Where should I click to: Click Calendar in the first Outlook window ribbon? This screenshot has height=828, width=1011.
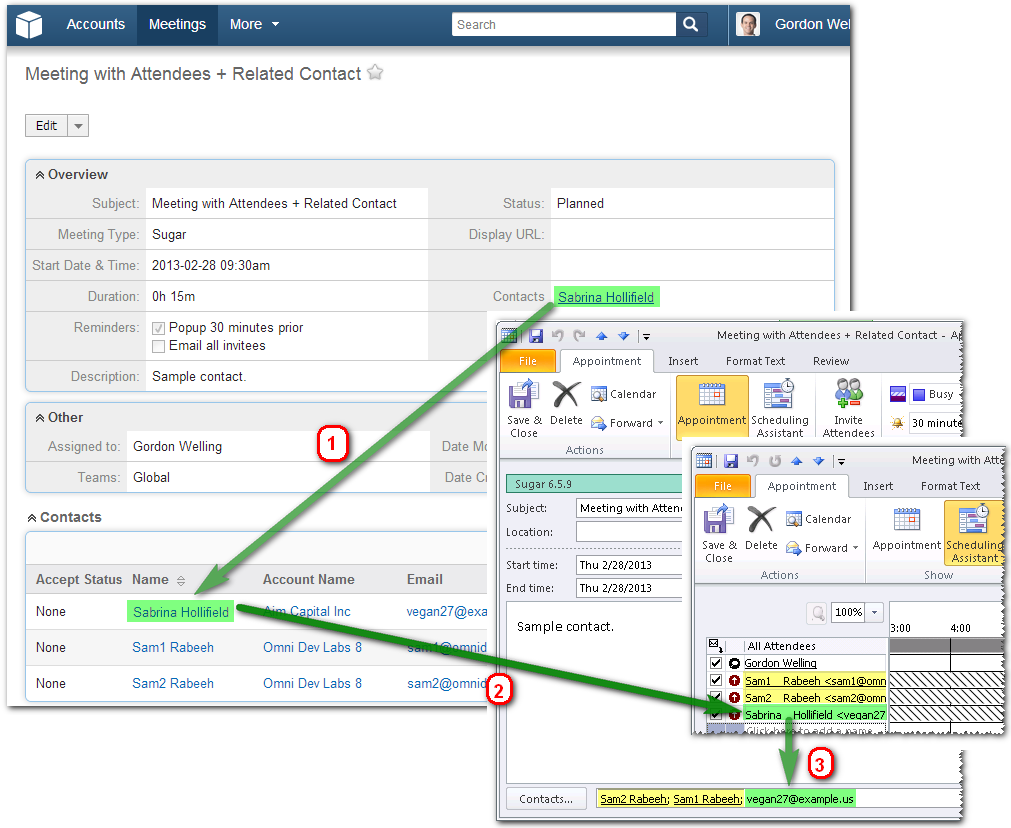(x=623, y=394)
